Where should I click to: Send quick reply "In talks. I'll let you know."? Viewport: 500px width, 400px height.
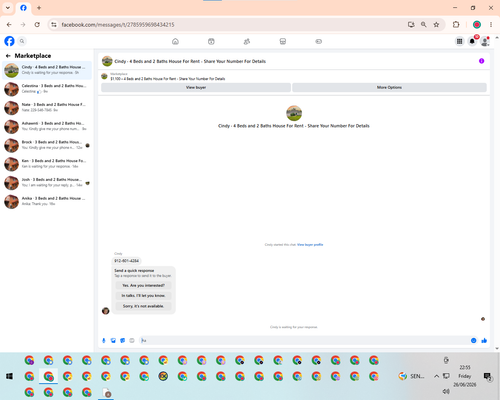[143, 296]
